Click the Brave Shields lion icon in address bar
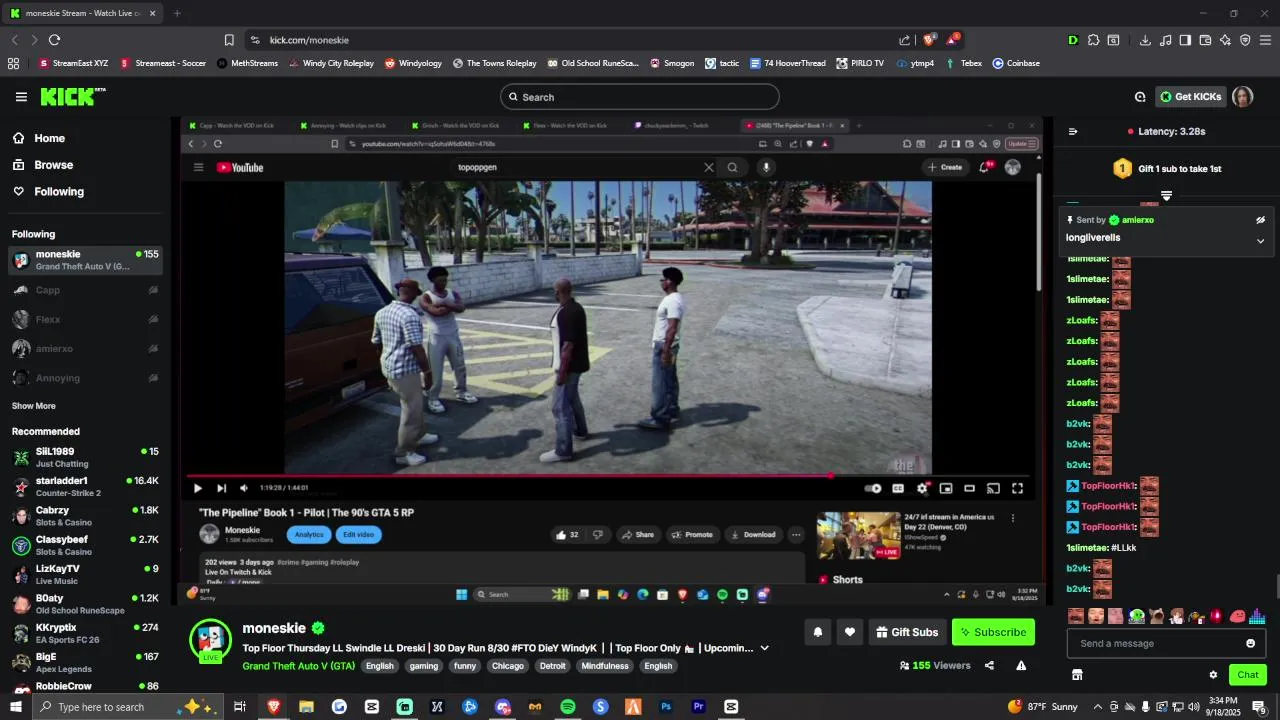1280x720 pixels. [x=929, y=40]
